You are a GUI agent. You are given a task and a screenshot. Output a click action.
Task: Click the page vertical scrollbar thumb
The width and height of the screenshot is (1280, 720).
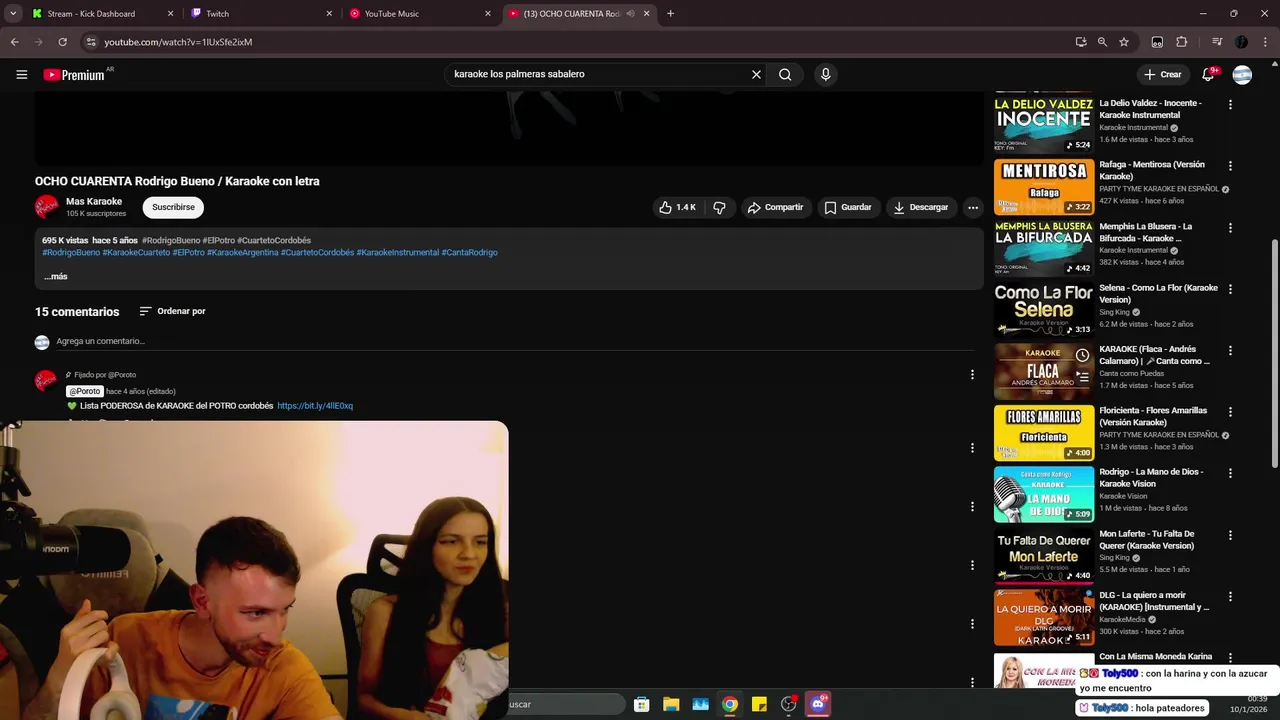(1274, 353)
